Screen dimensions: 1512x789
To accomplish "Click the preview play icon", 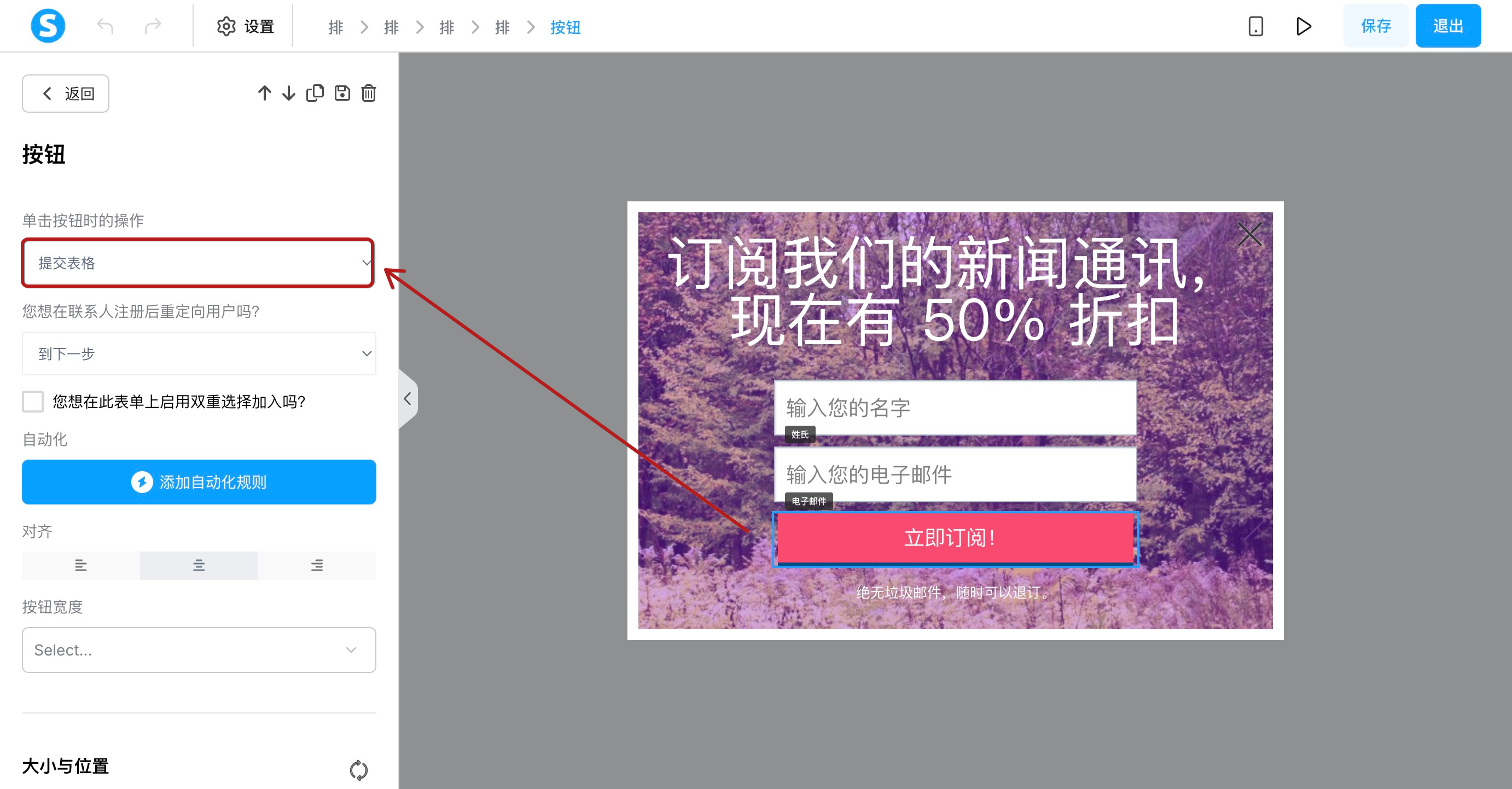I will [1304, 26].
